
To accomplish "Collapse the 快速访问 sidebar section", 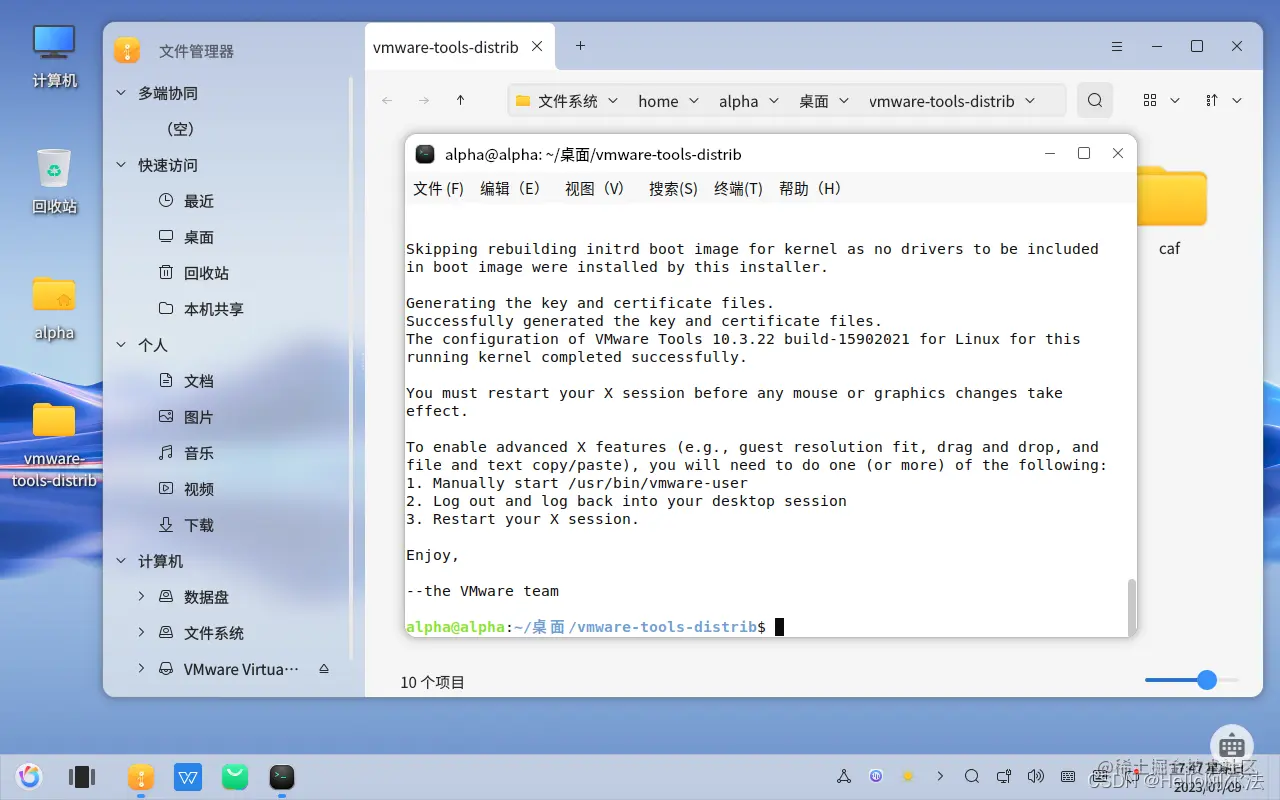I will (121, 165).
